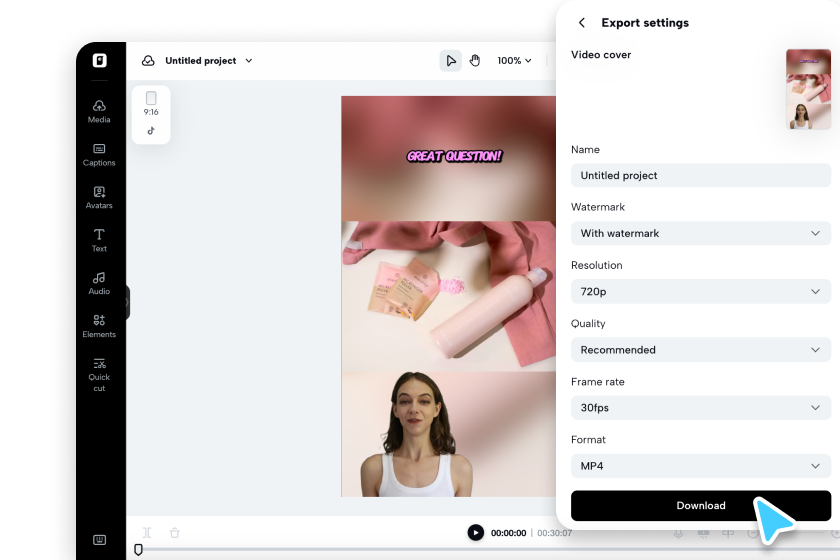Select the pointer cursor tool

click(x=451, y=61)
